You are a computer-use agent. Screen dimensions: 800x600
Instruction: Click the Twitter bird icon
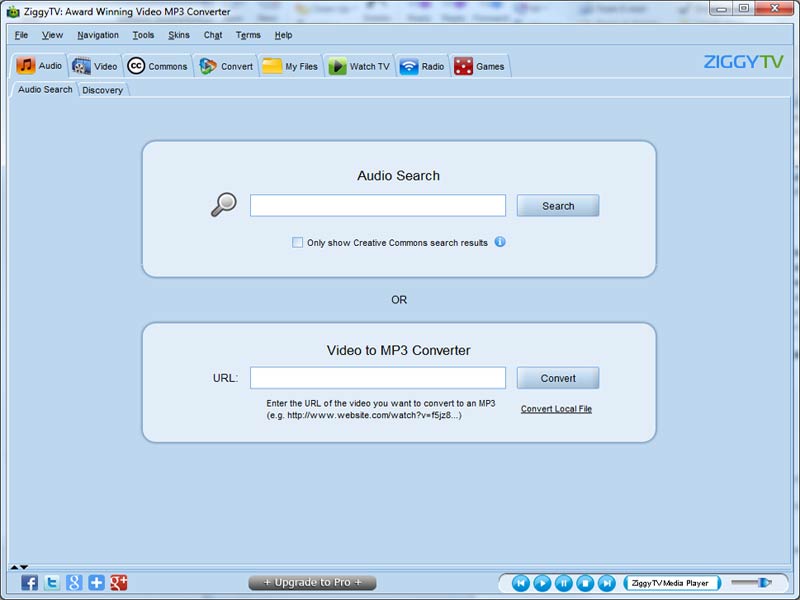(52, 582)
